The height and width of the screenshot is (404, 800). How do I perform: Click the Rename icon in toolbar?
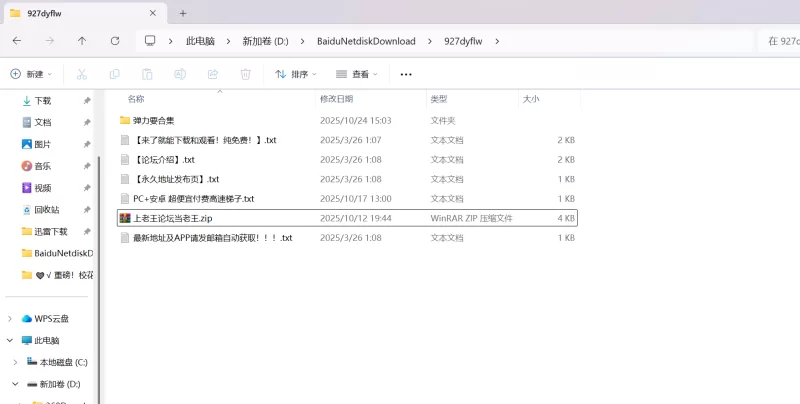click(180, 74)
